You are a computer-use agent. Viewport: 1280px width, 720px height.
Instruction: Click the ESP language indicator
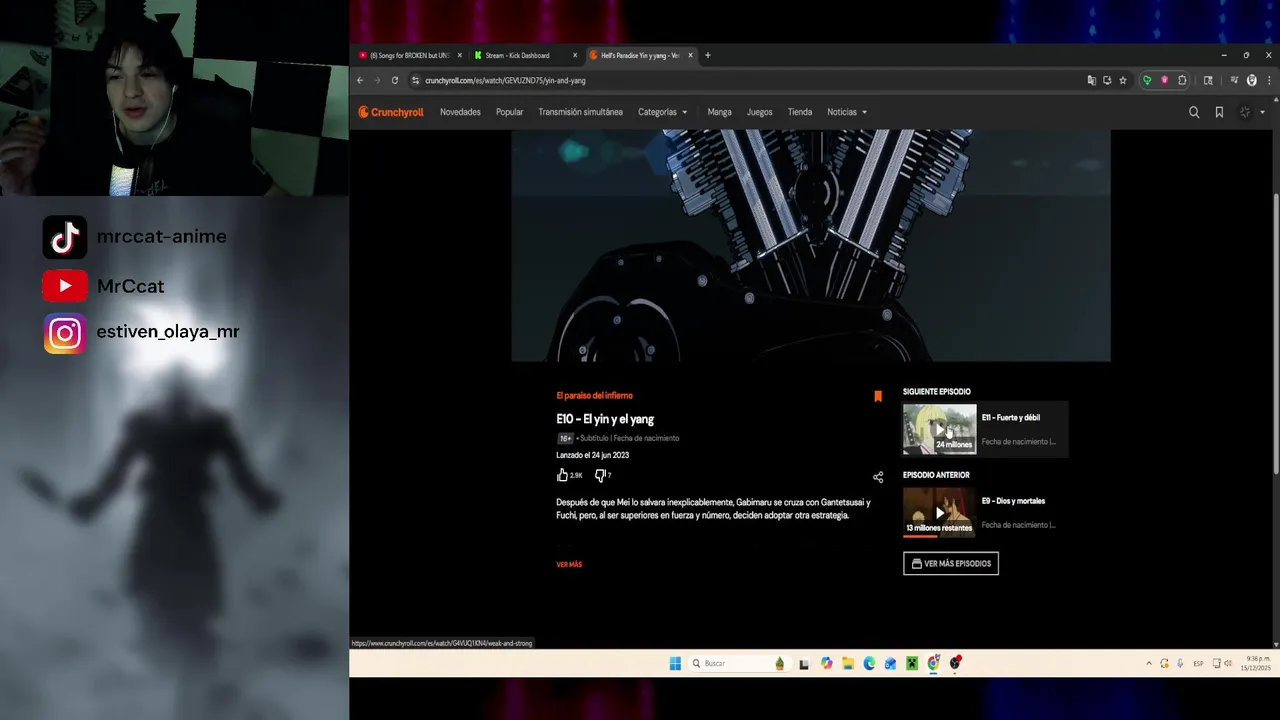pos(1198,663)
